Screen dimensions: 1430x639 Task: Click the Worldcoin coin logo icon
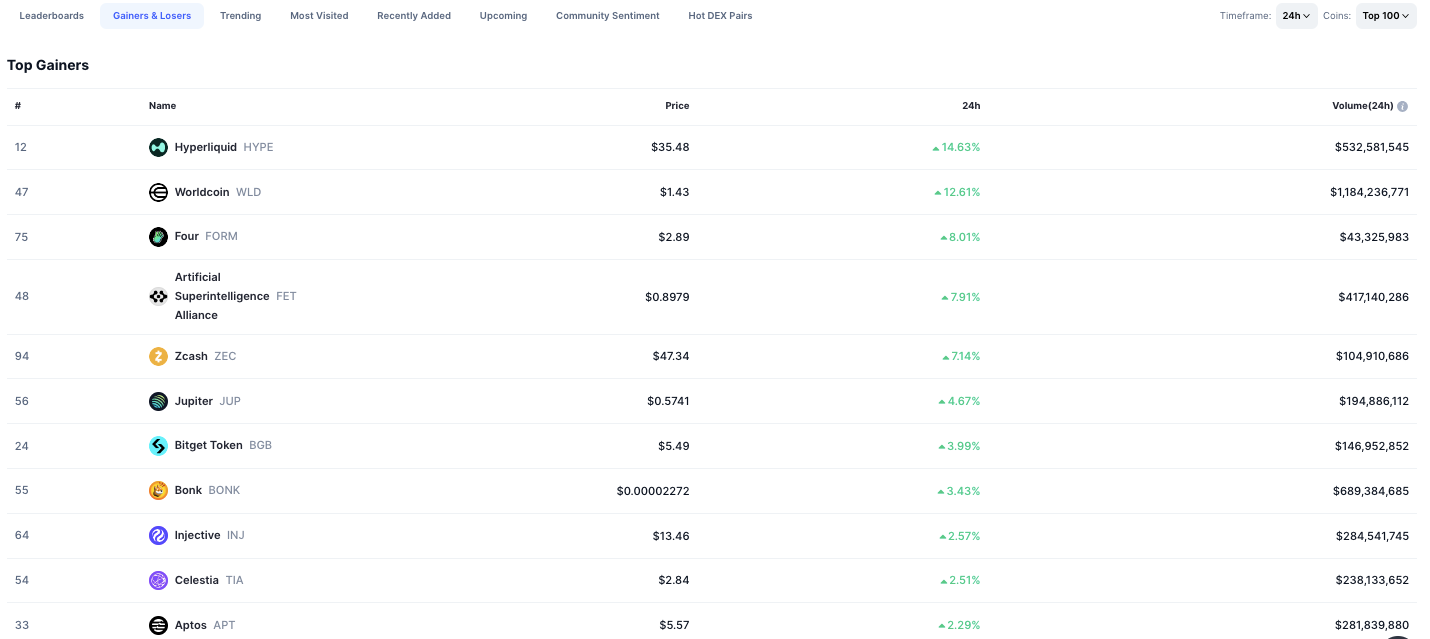[x=158, y=192]
